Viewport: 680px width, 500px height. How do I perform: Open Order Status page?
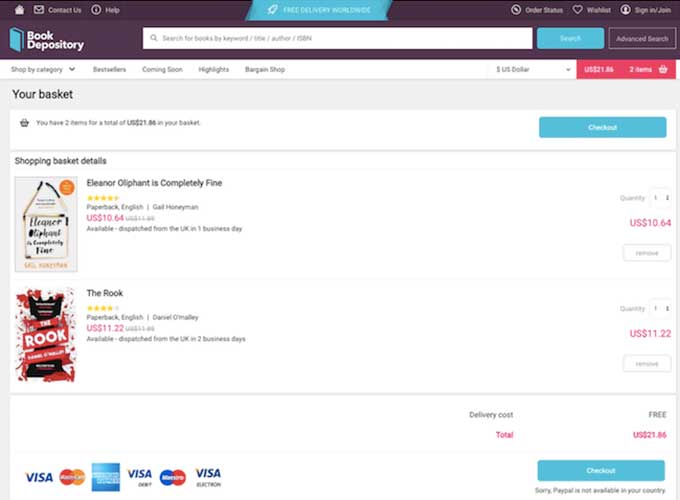click(x=544, y=10)
